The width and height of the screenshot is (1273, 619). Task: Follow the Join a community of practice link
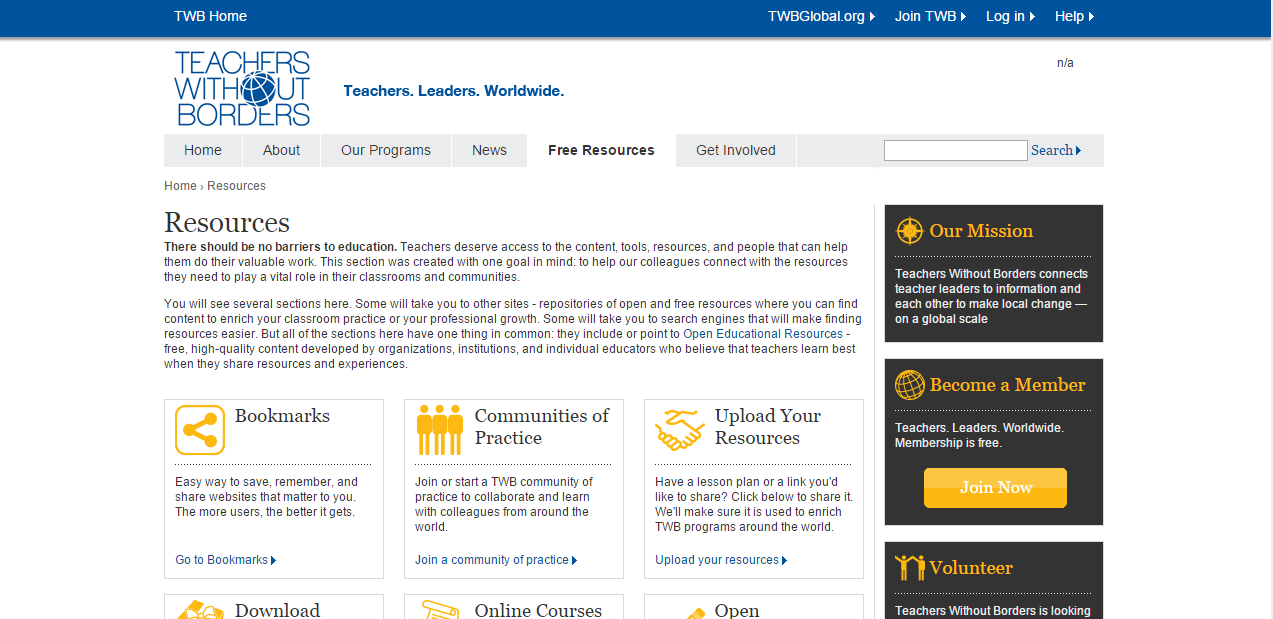click(496, 560)
